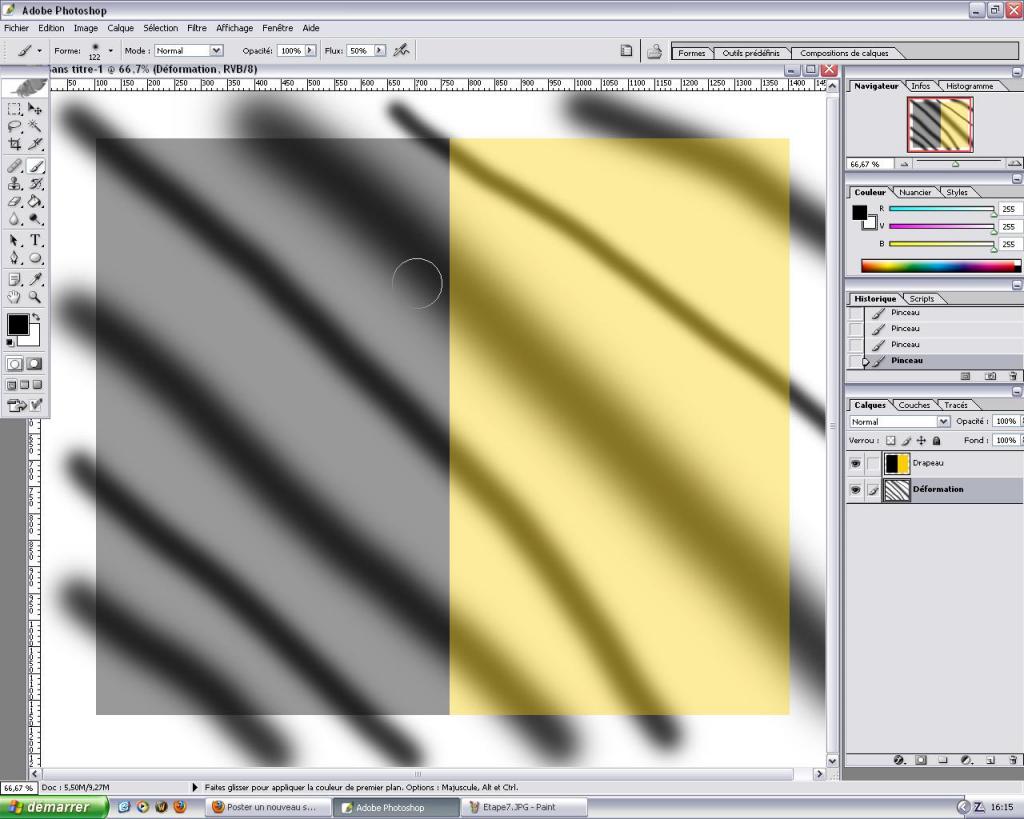This screenshot has height=819, width=1024.
Task: Click the démarrer Start button
Action: (54, 807)
